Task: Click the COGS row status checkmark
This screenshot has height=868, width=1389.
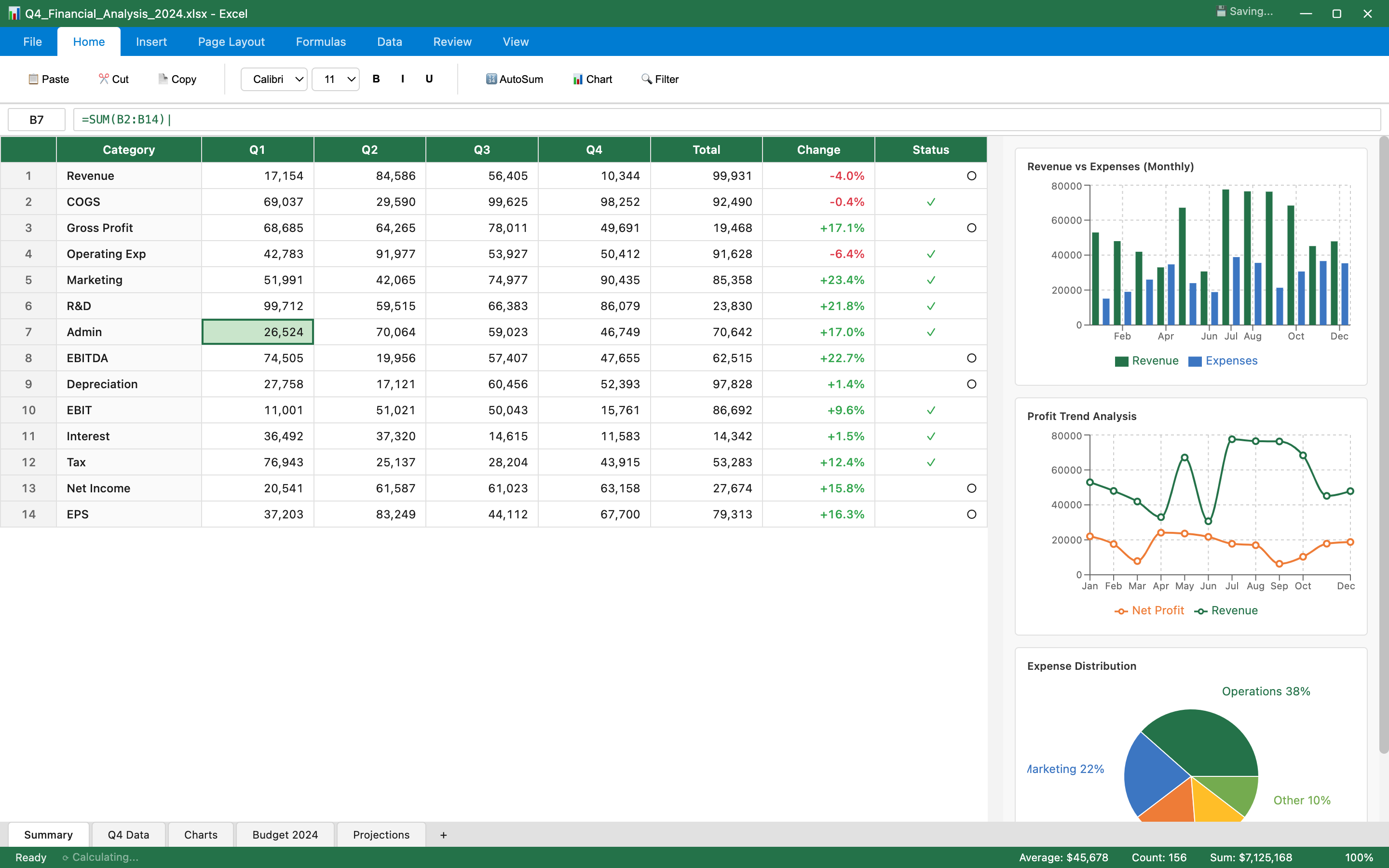Action: (930, 202)
